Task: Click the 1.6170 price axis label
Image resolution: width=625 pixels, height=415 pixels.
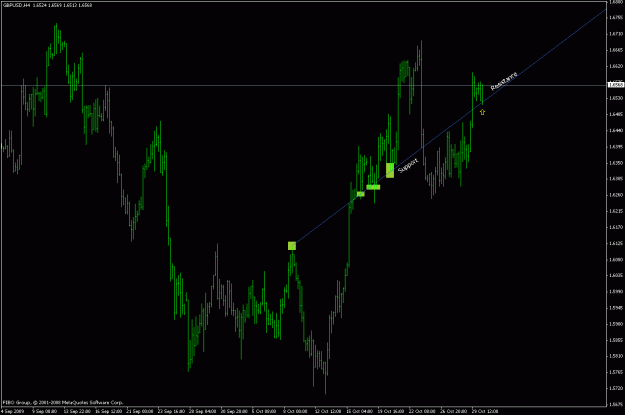Action: [x=616, y=227]
